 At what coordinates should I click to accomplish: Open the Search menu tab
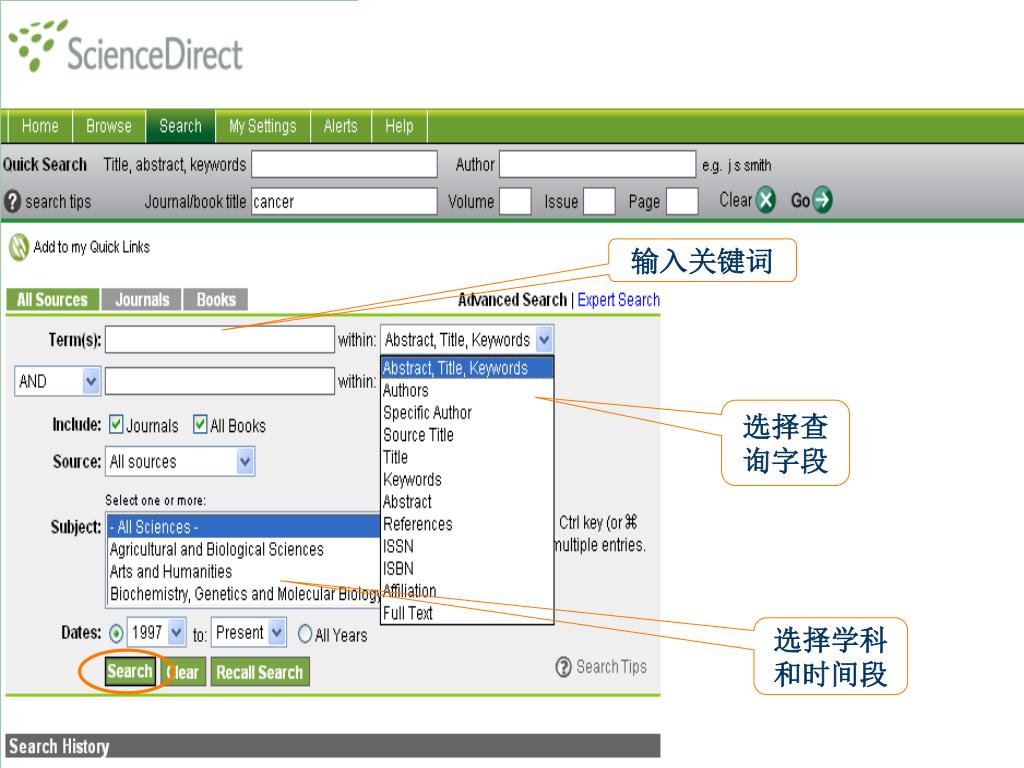point(180,126)
